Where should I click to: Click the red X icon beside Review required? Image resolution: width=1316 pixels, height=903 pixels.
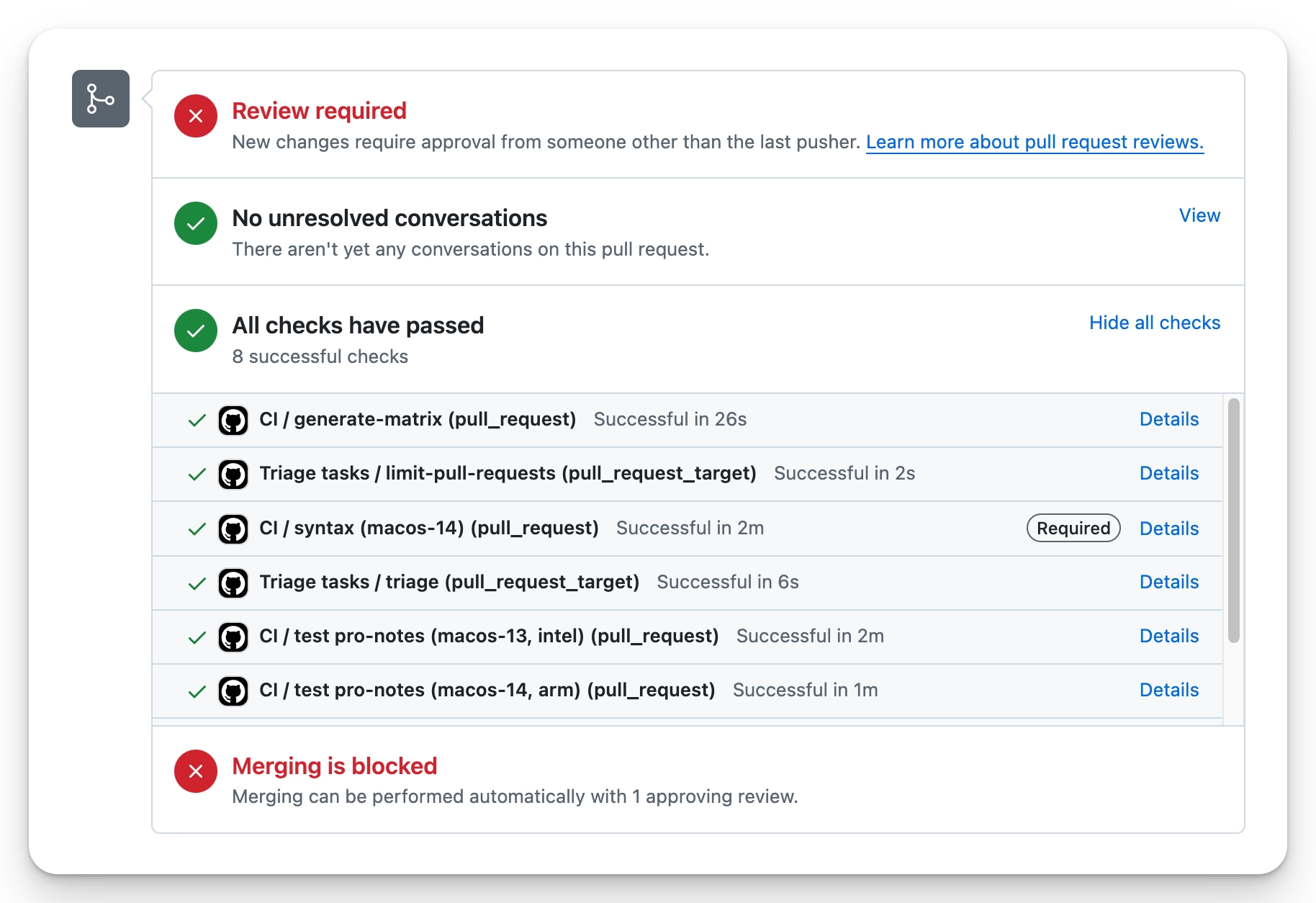click(196, 116)
